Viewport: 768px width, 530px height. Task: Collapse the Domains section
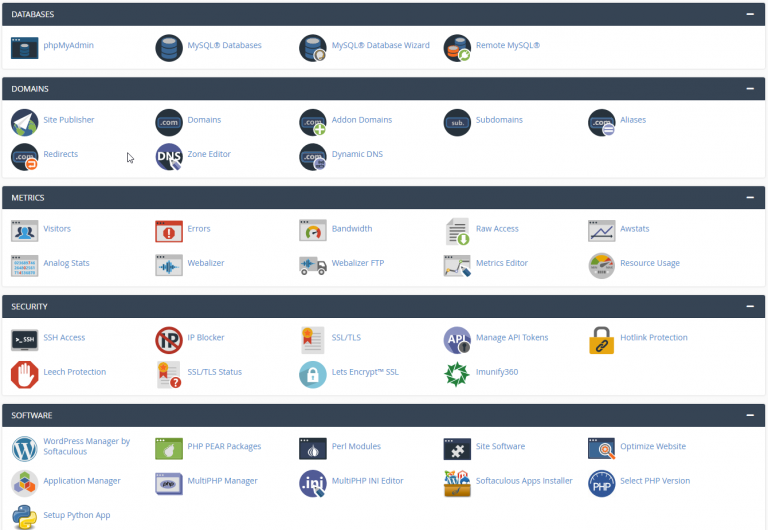750,89
